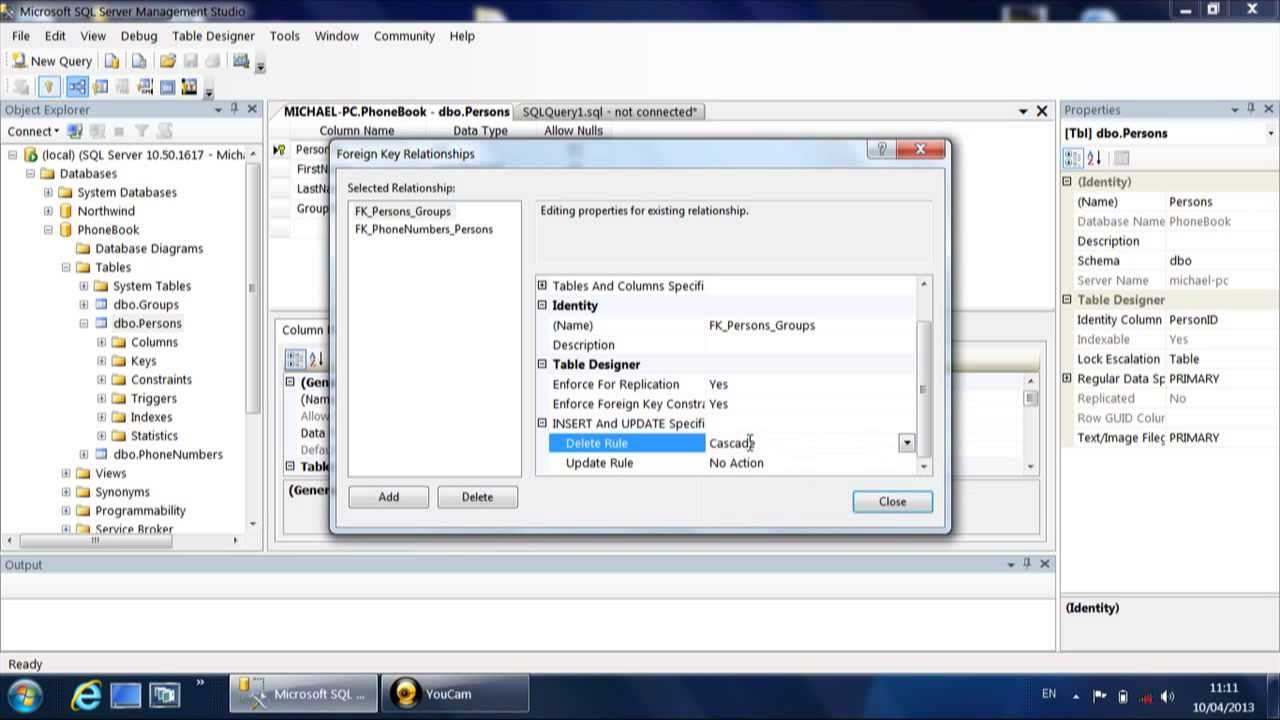Collapse the Identity section in dialog

[x=542, y=305]
